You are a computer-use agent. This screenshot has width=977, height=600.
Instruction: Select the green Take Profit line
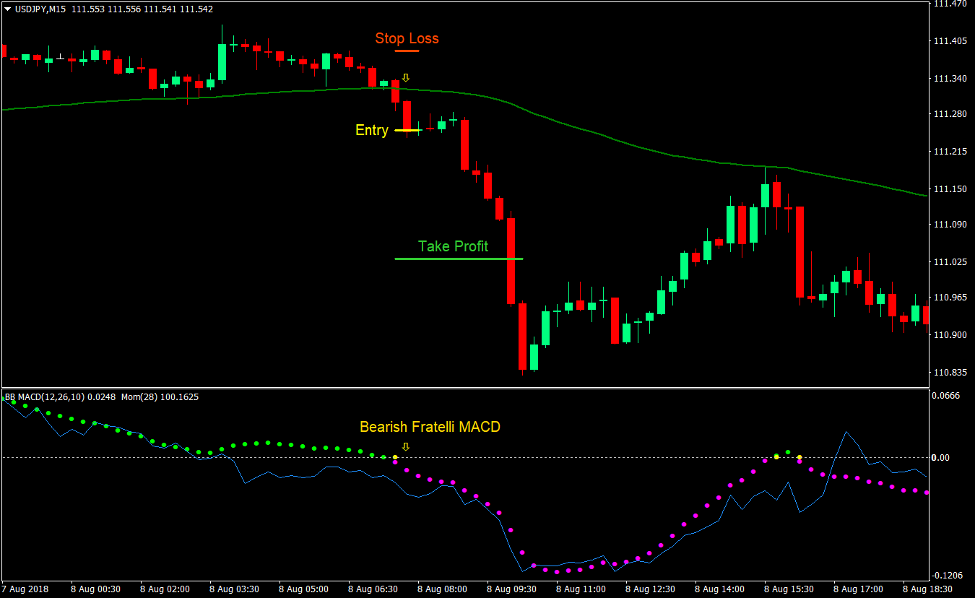tap(460, 258)
